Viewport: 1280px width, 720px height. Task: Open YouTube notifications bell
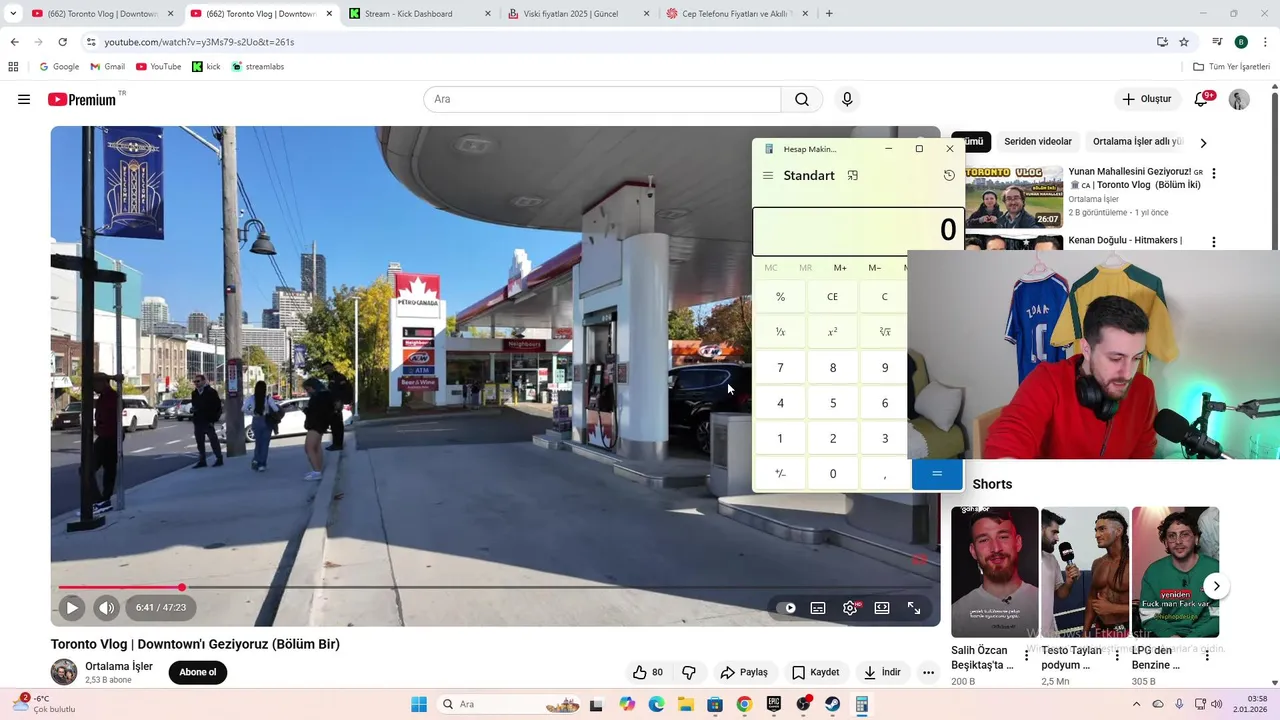pos(1201,99)
